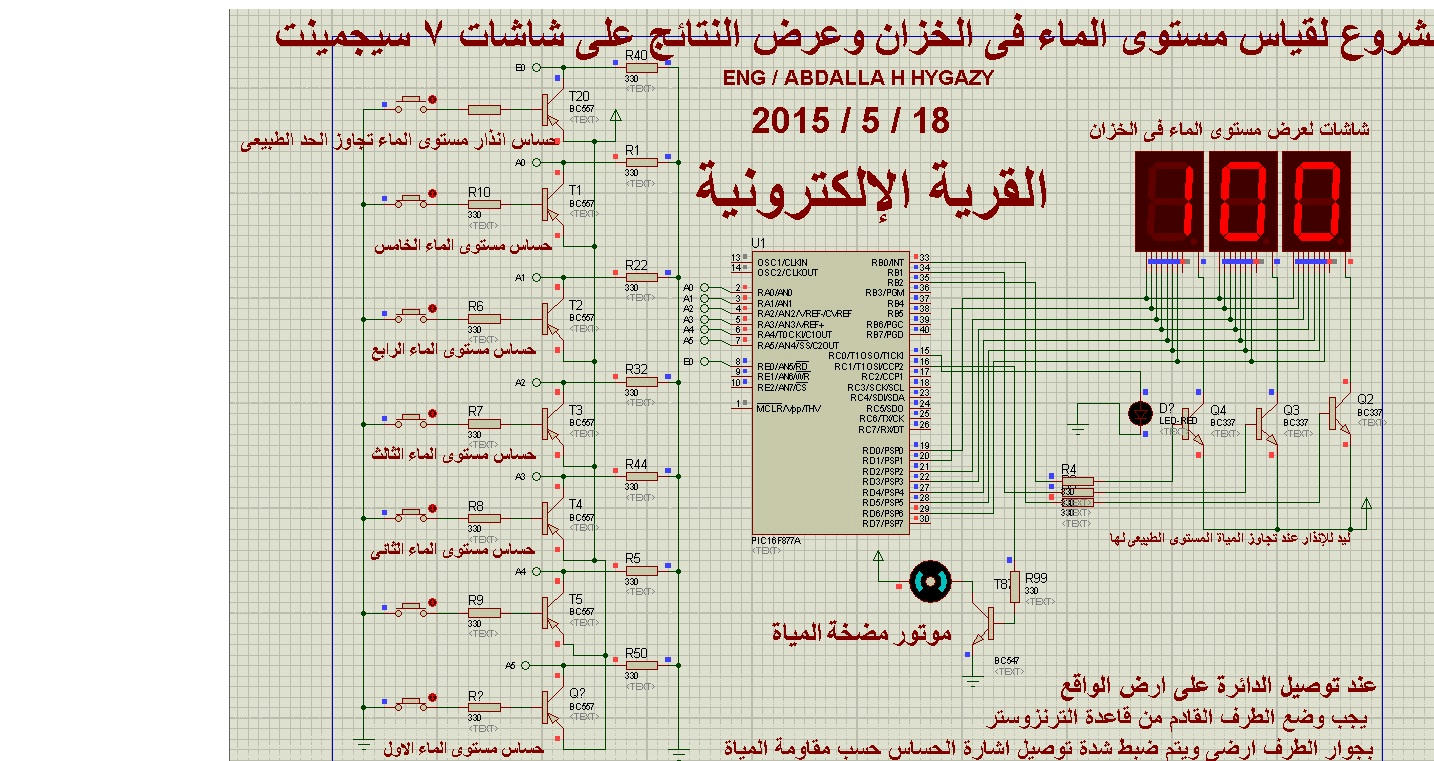
Task: Select transistor Q4 BC337
Action: click(1192, 424)
